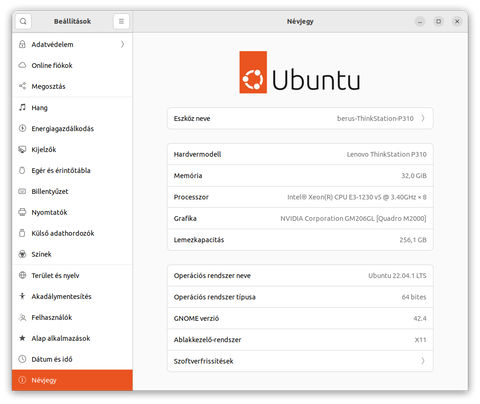Click the Lemezkapacitás label
Screen dimensions: 480x404
pos(199,240)
